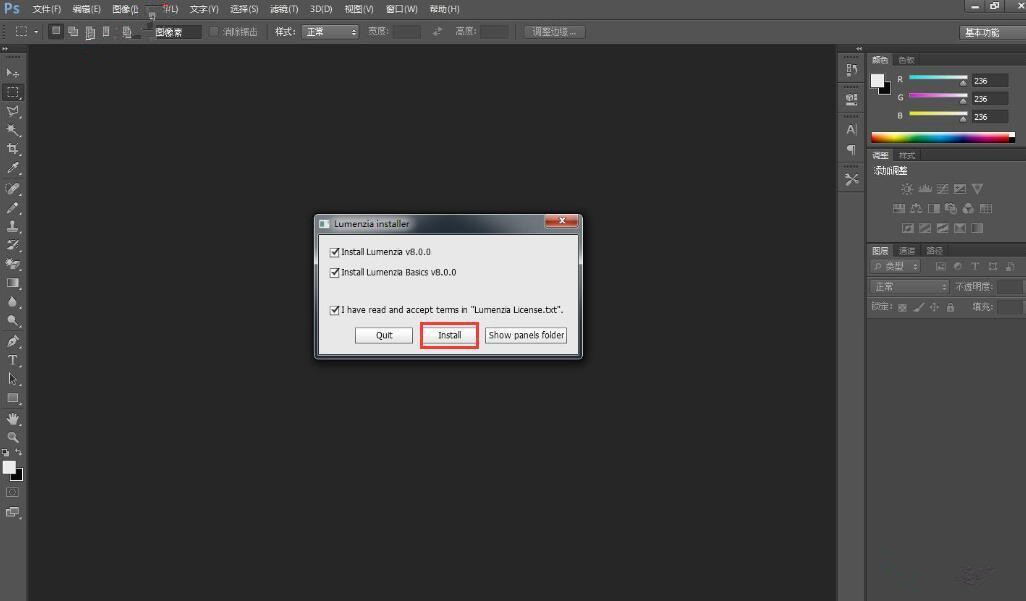
Task: Select the Lasso tool
Action: pos(12,111)
